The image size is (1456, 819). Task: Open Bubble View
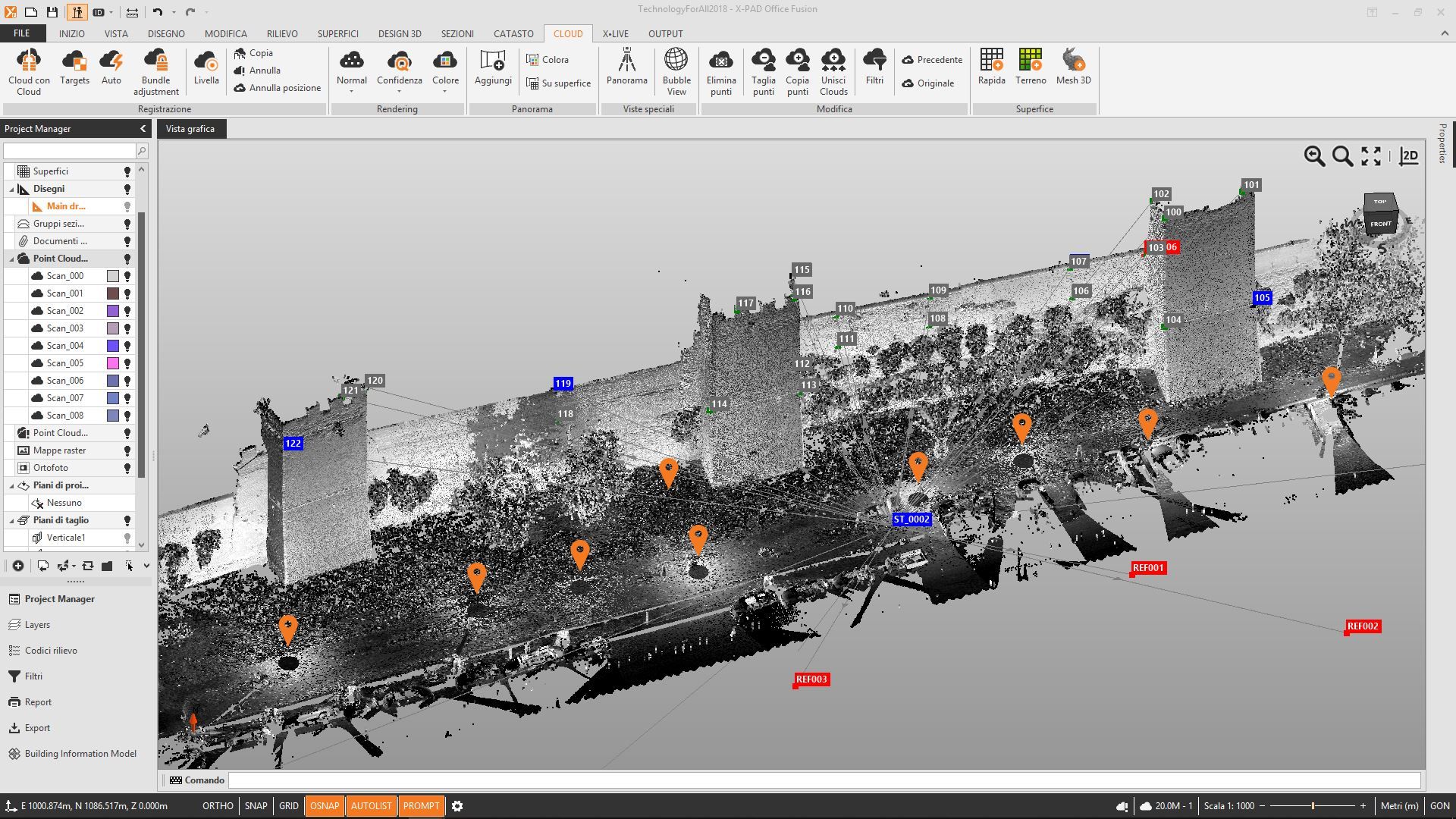point(676,72)
